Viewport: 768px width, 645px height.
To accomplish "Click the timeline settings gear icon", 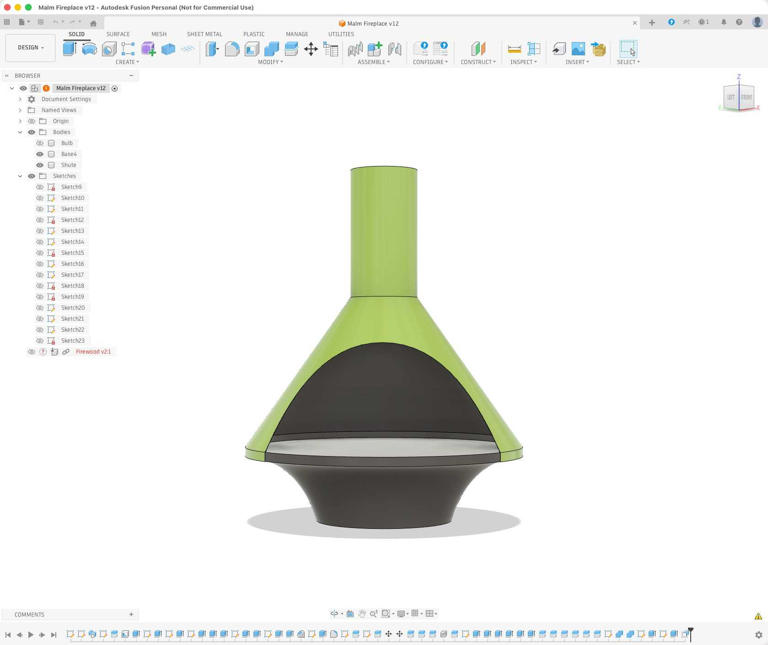I will (x=758, y=634).
